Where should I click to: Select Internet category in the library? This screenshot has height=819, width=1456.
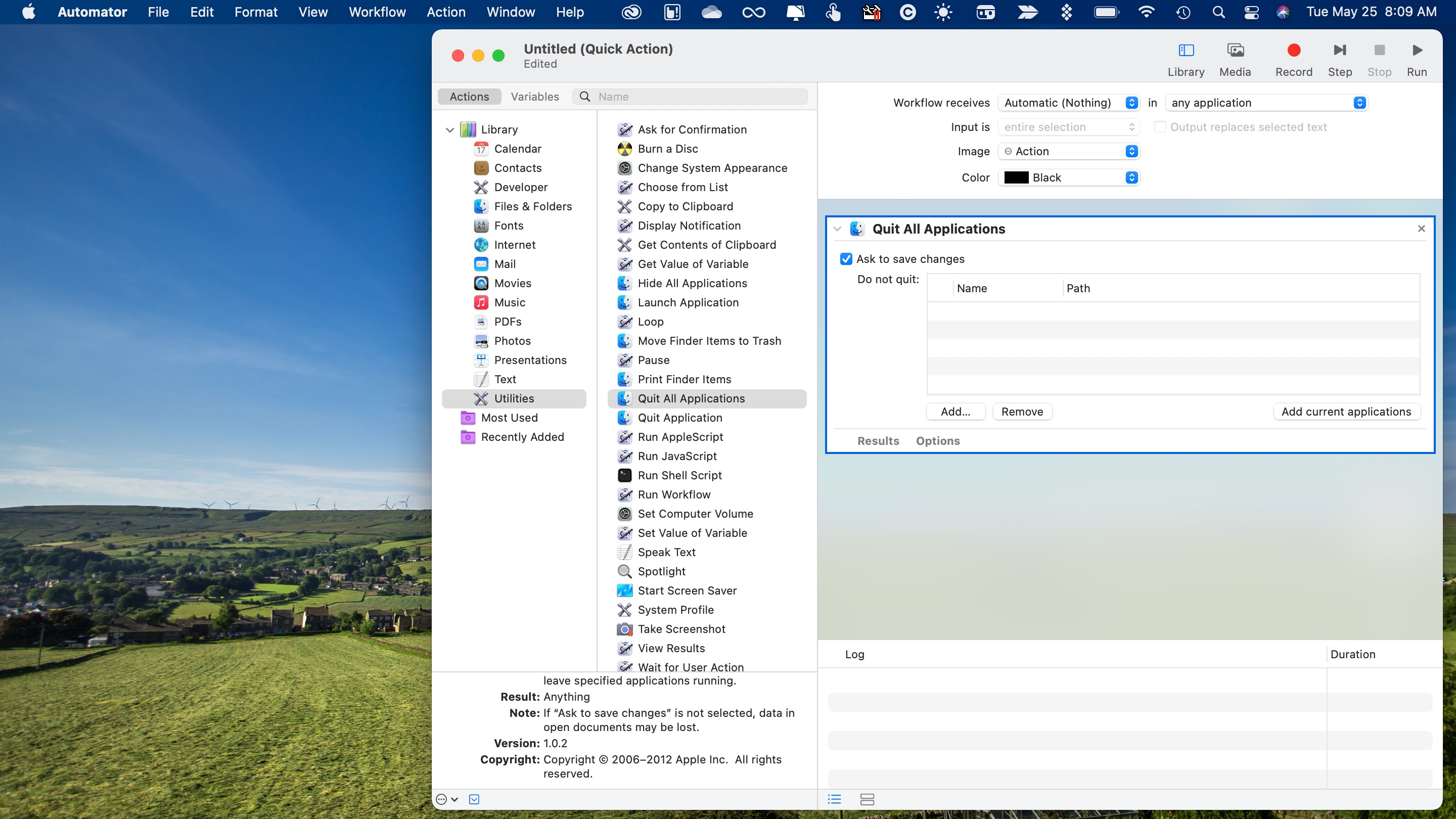click(x=514, y=245)
